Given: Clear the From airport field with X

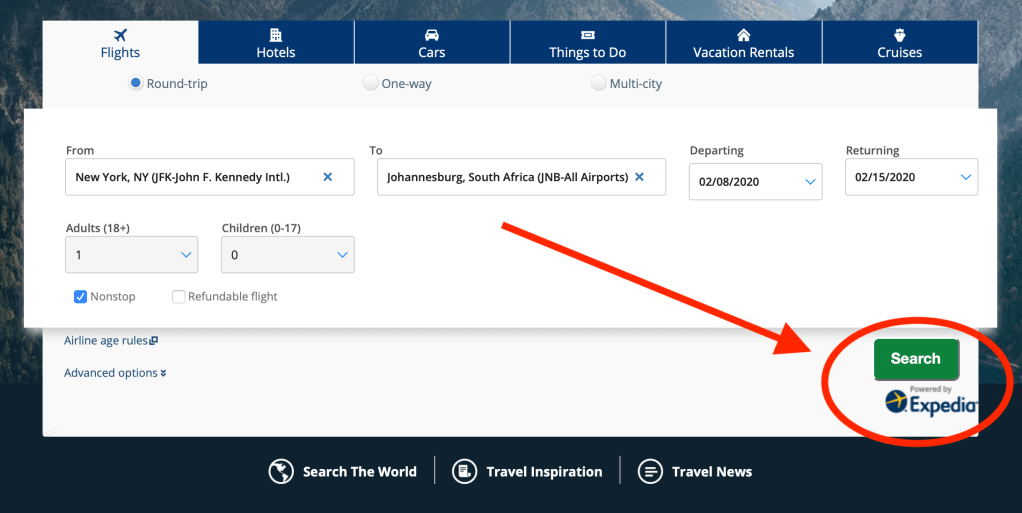Looking at the screenshot, I should coord(327,177).
